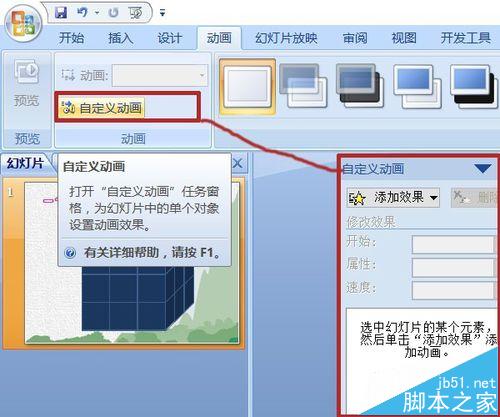This screenshot has height=417, width=500.
Task: Close the slides thumbnail pane
Action: 238,164
